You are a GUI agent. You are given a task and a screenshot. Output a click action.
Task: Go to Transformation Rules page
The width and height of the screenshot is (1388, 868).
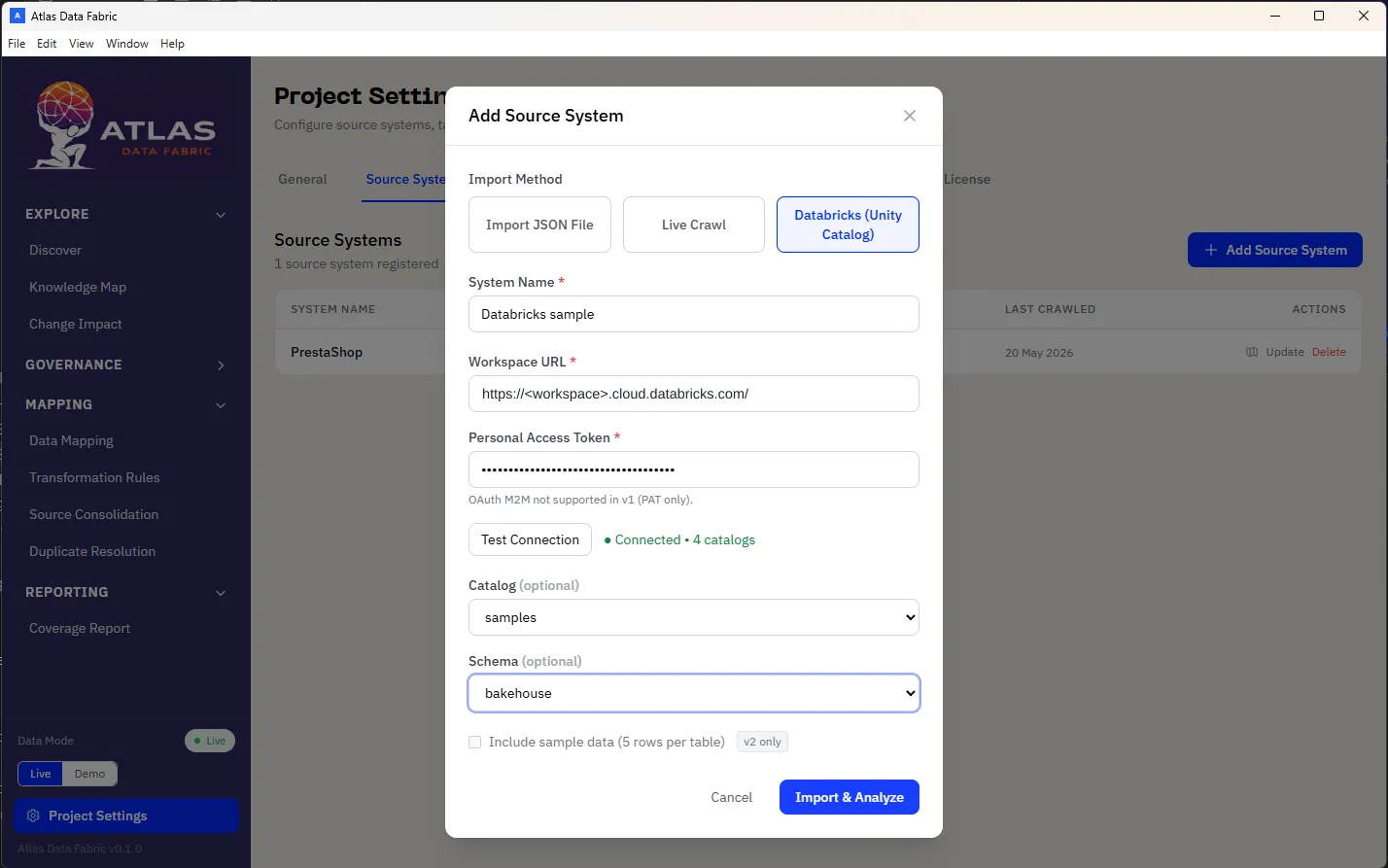pos(94,477)
